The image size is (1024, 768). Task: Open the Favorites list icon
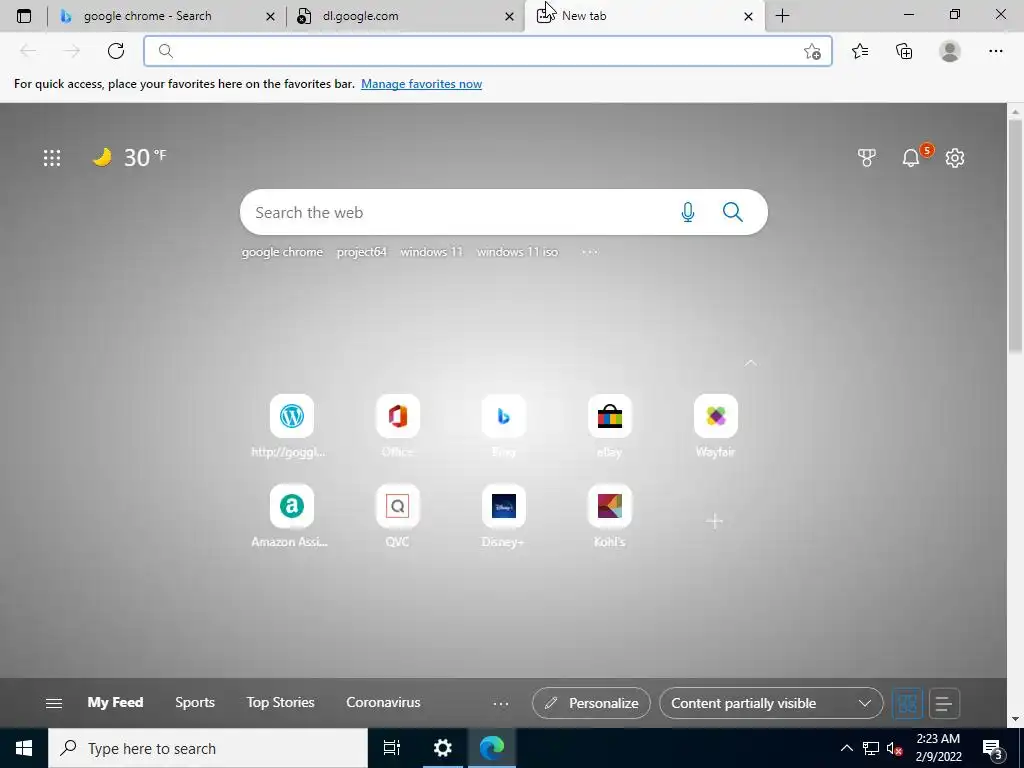pos(860,51)
